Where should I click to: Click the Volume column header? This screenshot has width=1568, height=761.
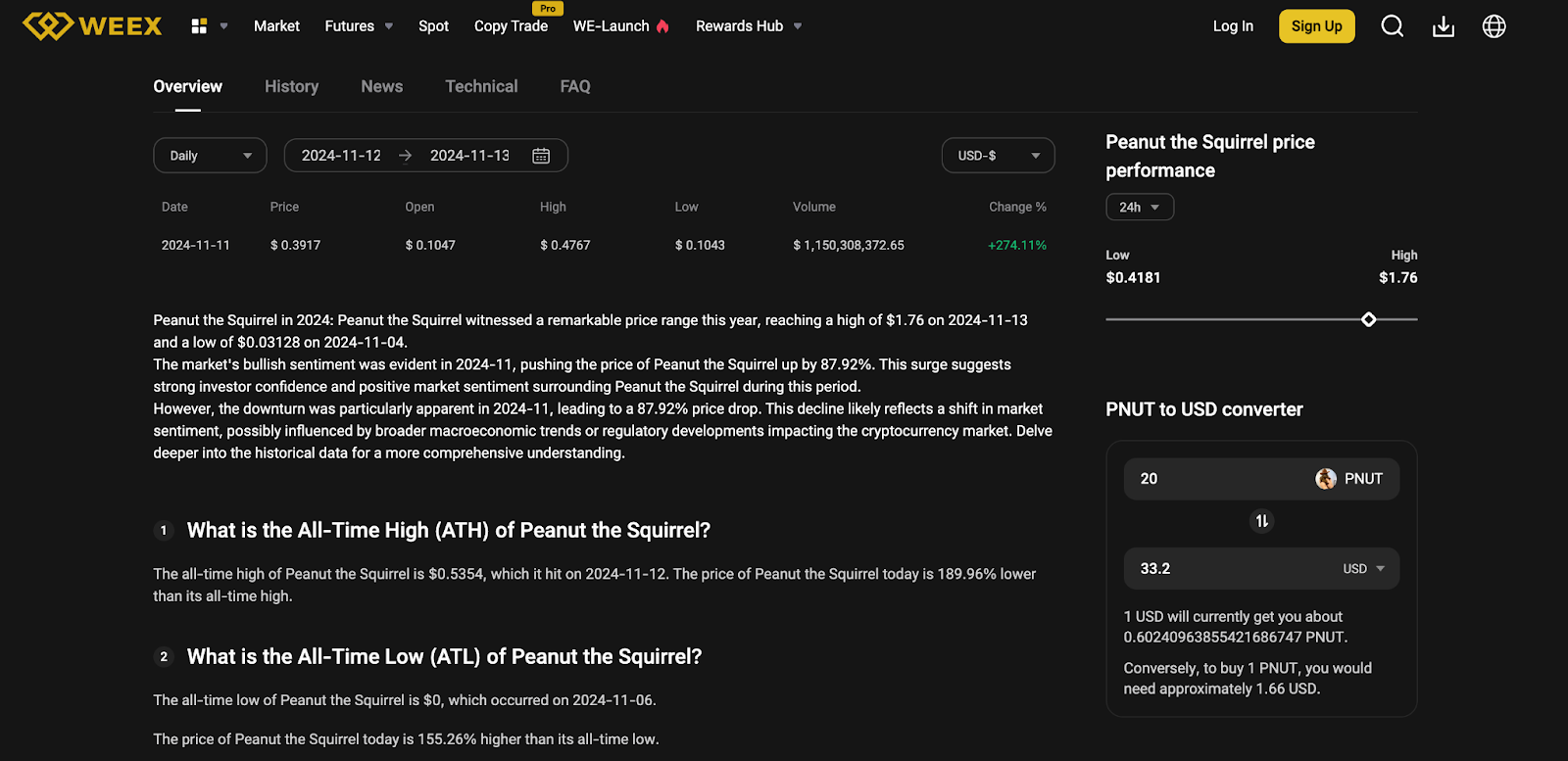pyautogui.click(x=814, y=207)
